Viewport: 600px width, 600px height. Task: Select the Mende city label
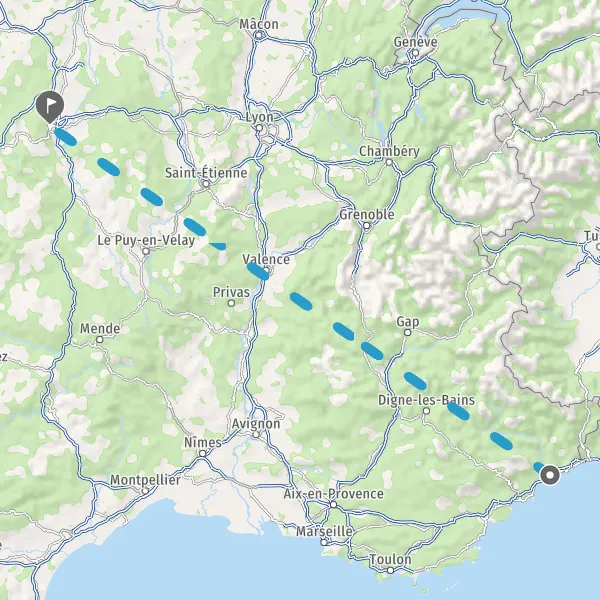tap(100, 328)
